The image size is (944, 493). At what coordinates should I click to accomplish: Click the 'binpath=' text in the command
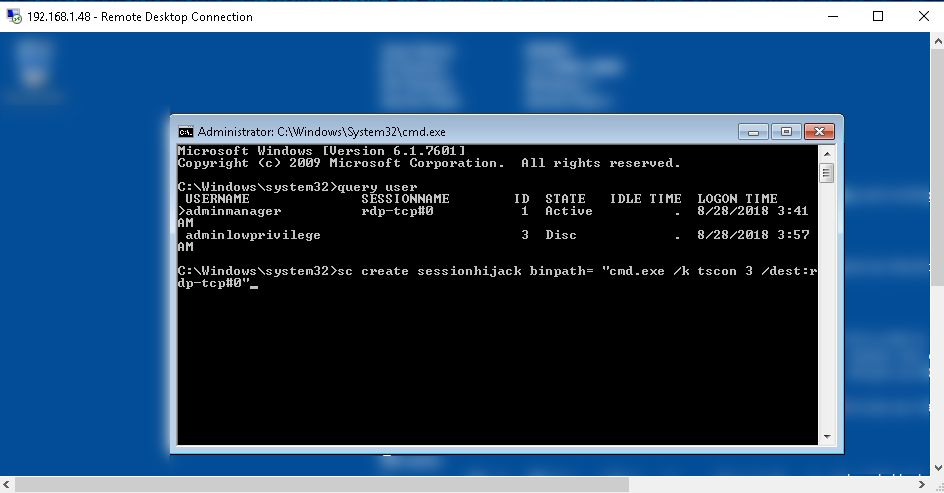pos(562,271)
